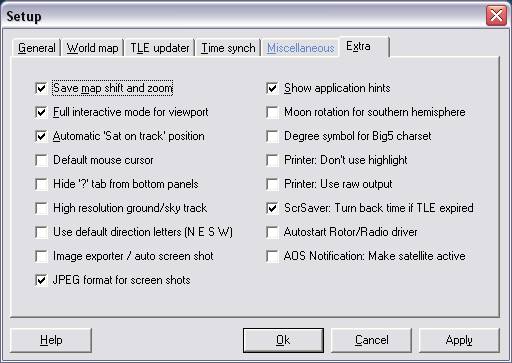Enable High resolution ground/sky track
The image size is (512, 363).
41,208
